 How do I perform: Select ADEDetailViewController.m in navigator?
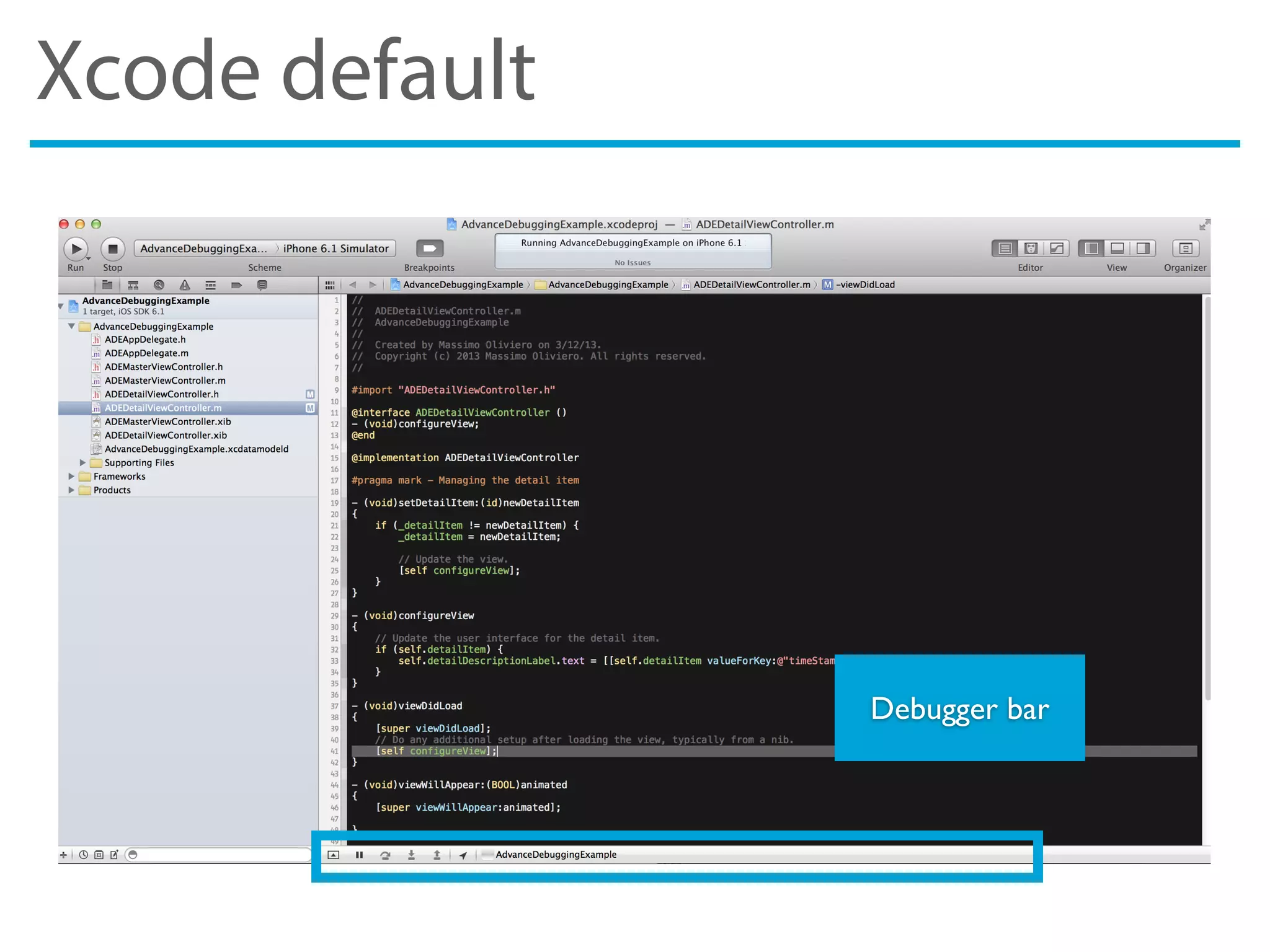[x=188, y=408]
